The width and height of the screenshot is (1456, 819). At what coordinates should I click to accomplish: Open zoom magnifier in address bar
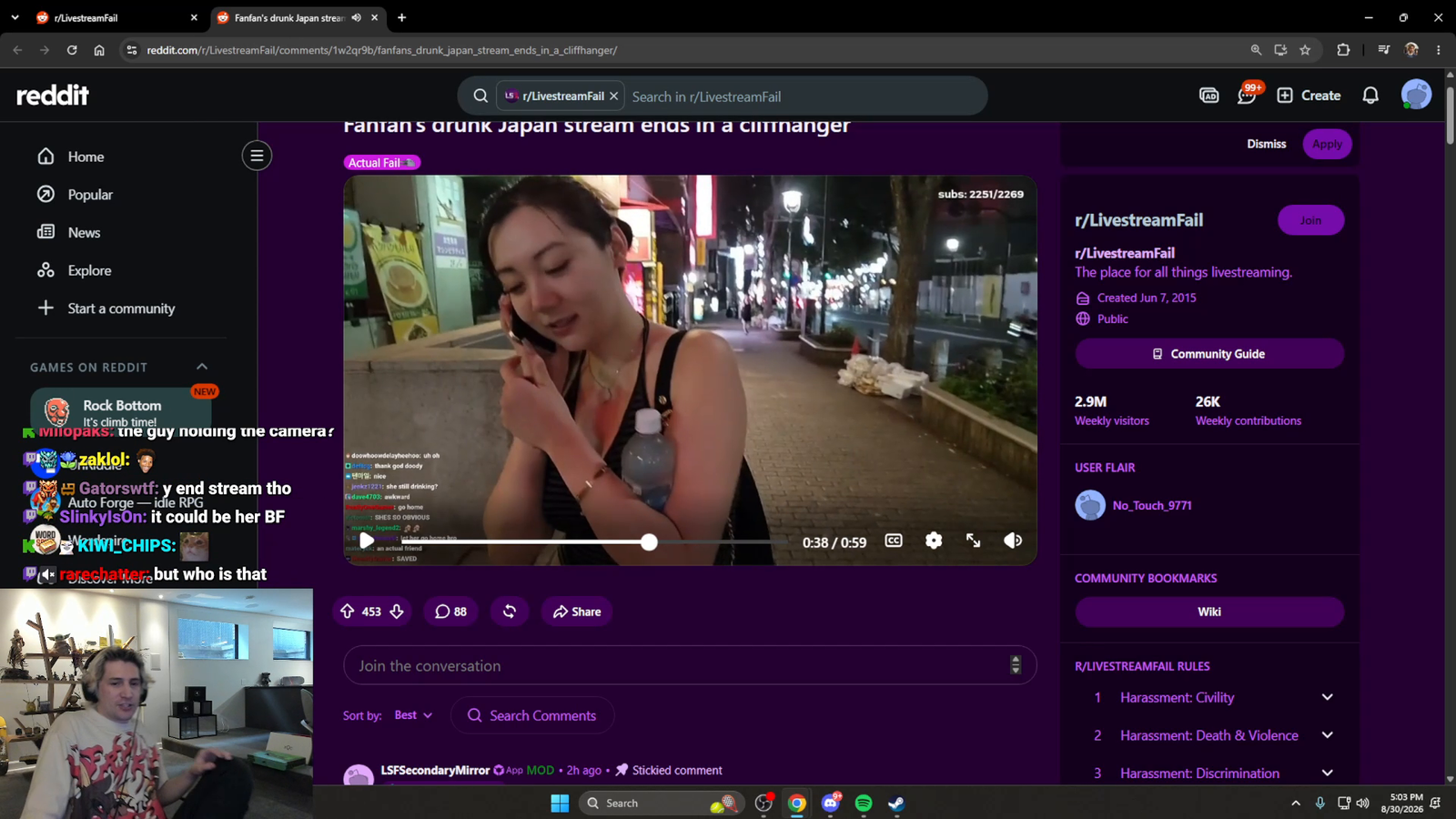coord(1256,50)
